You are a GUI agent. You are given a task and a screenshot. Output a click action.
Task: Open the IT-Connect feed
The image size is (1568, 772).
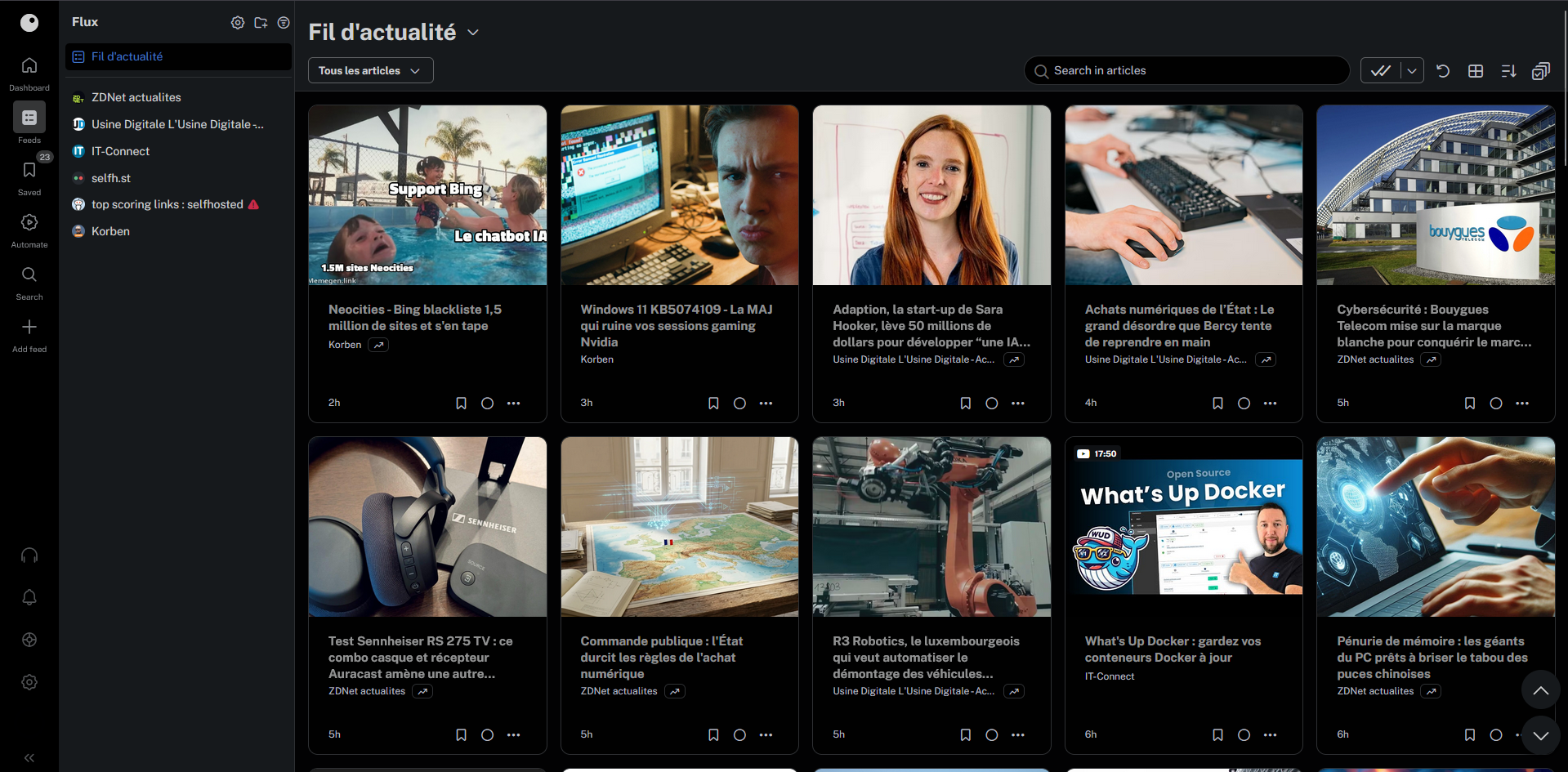(119, 151)
